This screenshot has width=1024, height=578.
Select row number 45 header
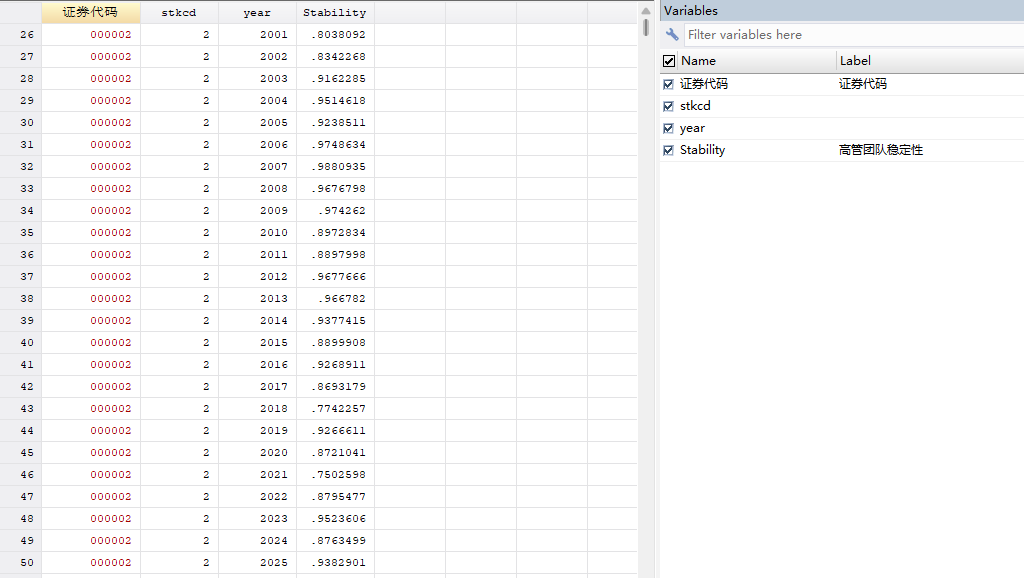pyautogui.click(x=21, y=453)
